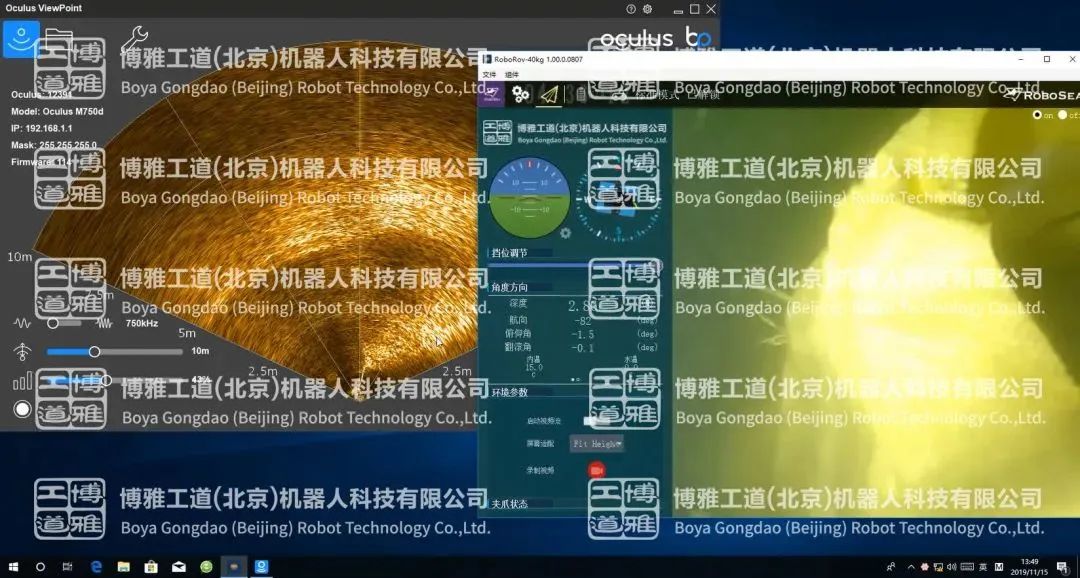The image size is (1080, 578).
Task: Open the help icon in ViewPoint title bar
Action: [631, 9]
